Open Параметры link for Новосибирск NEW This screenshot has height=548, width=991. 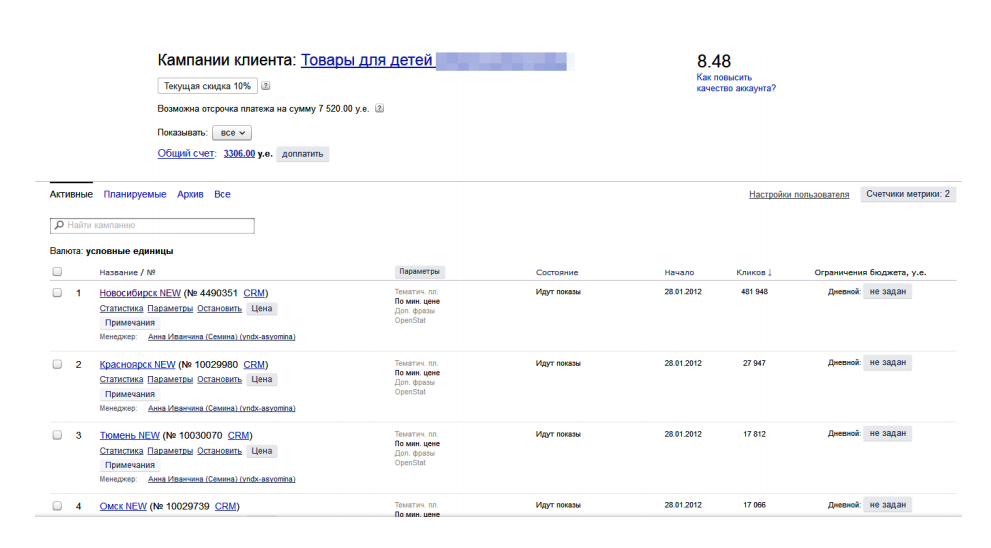coord(170,308)
